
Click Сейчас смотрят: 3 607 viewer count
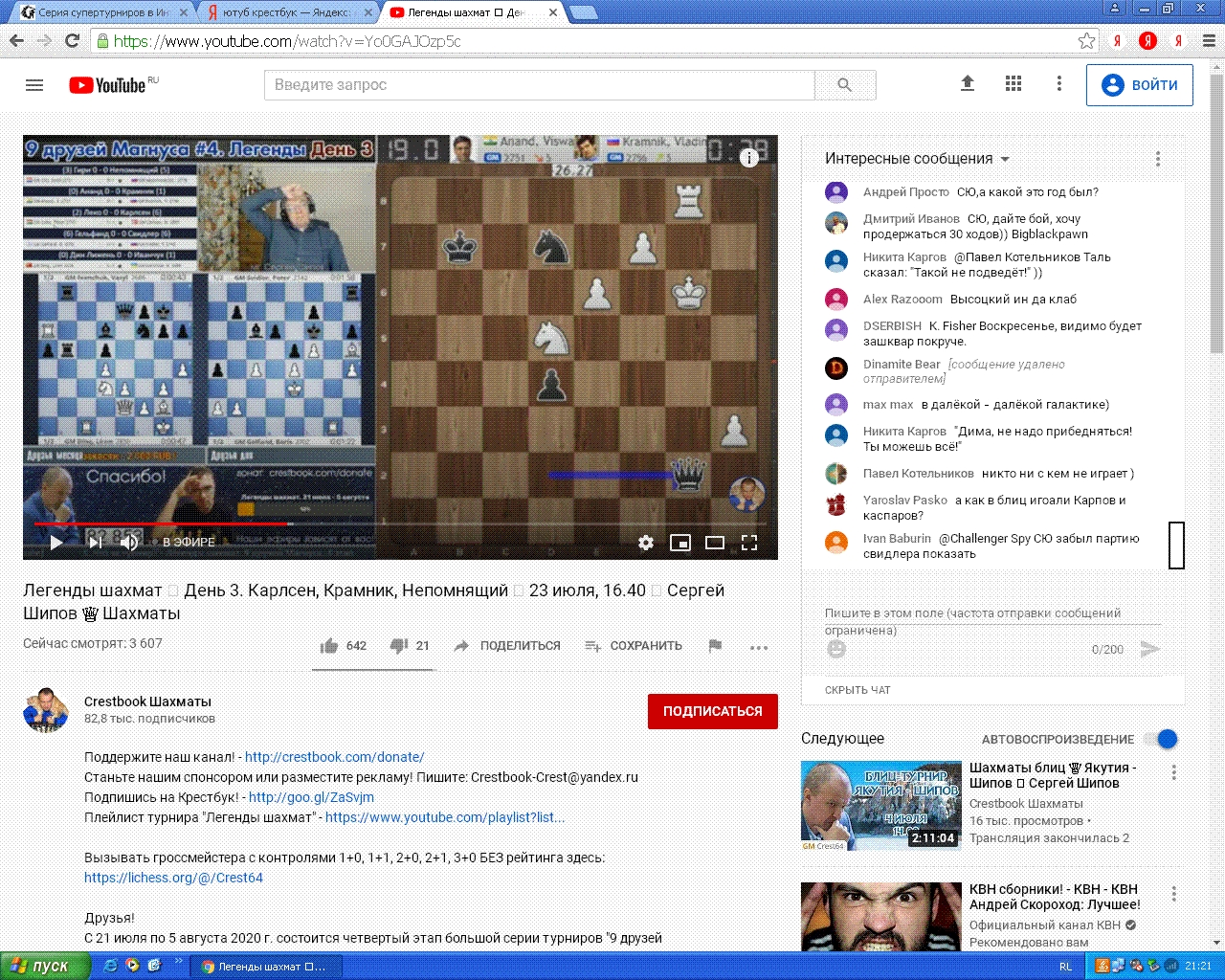coord(93,643)
